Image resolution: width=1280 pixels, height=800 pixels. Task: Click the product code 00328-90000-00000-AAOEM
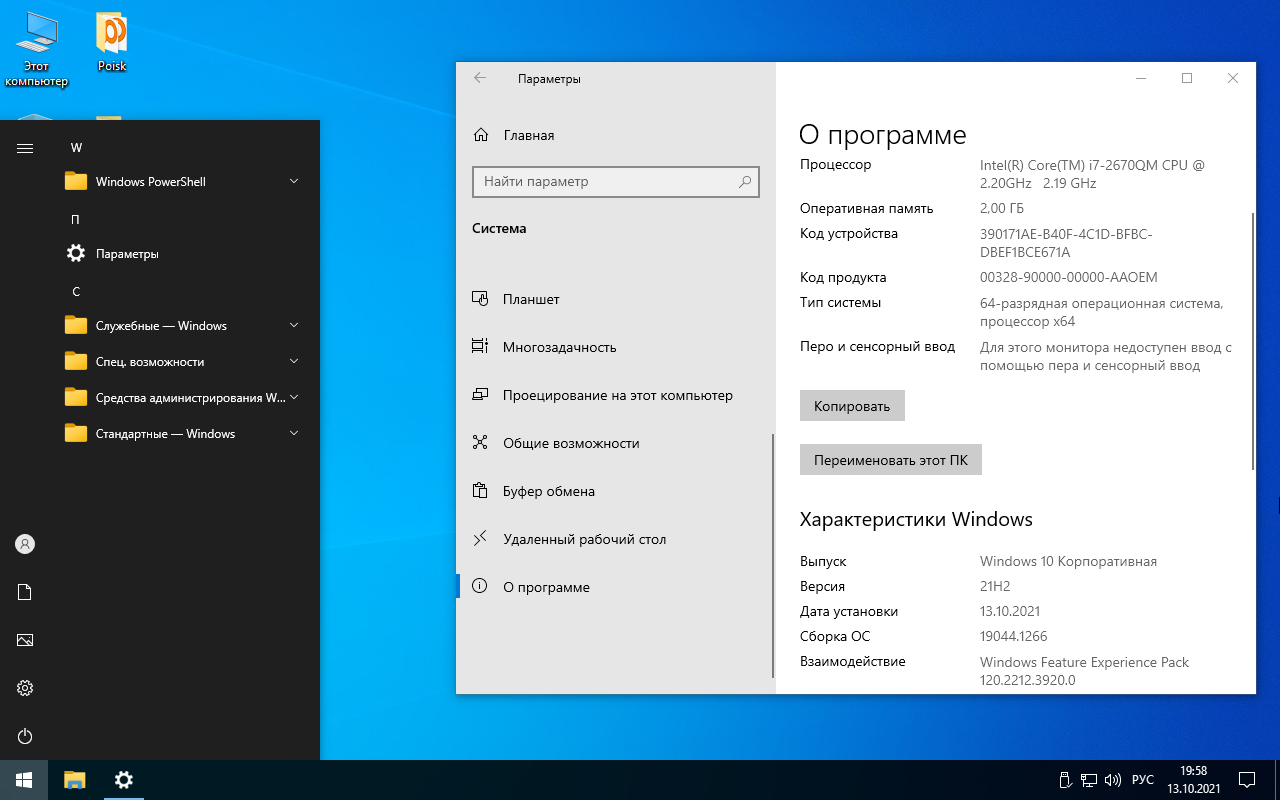(1069, 277)
